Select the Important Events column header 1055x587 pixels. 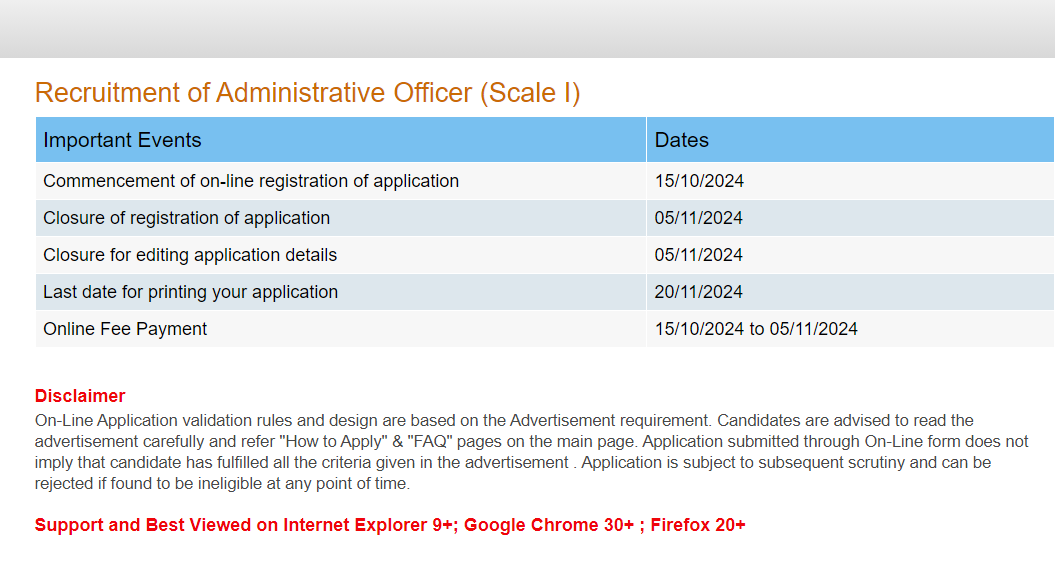coord(122,140)
